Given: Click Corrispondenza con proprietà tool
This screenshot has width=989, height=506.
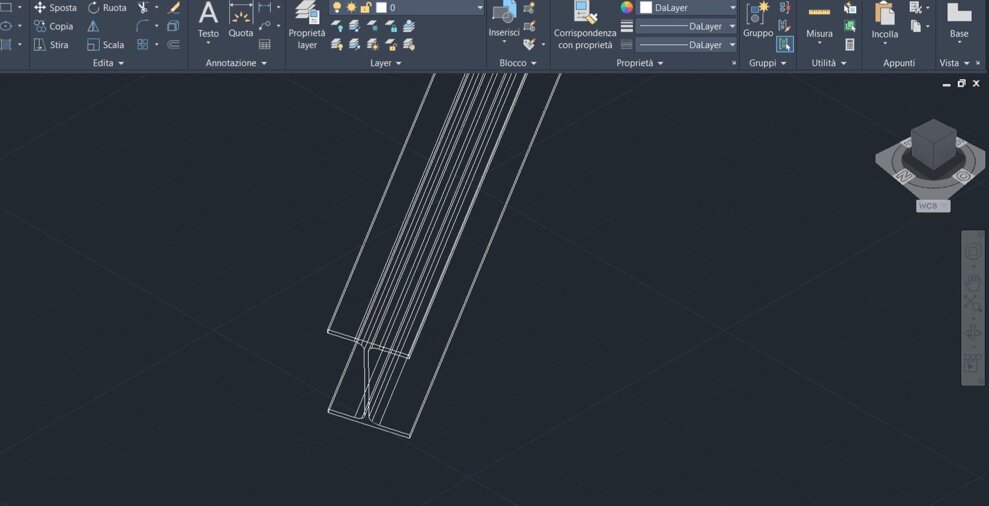Looking at the screenshot, I should (585, 25).
